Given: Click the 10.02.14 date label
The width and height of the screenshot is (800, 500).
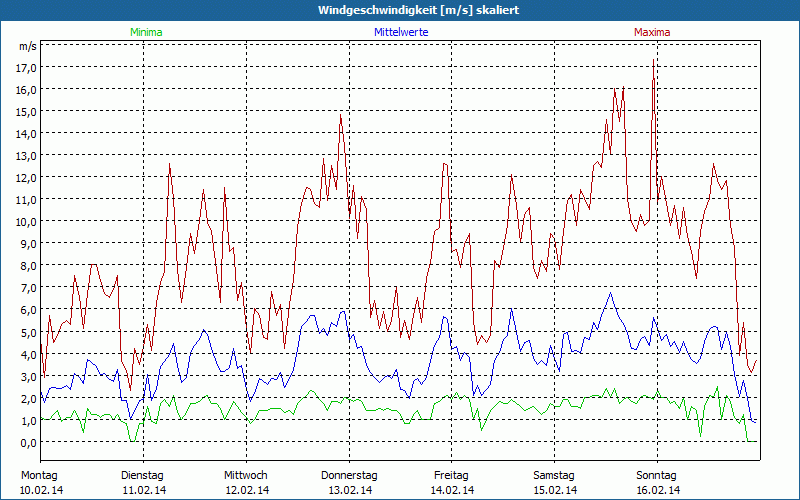Looking at the screenshot, I should (39, 490).
